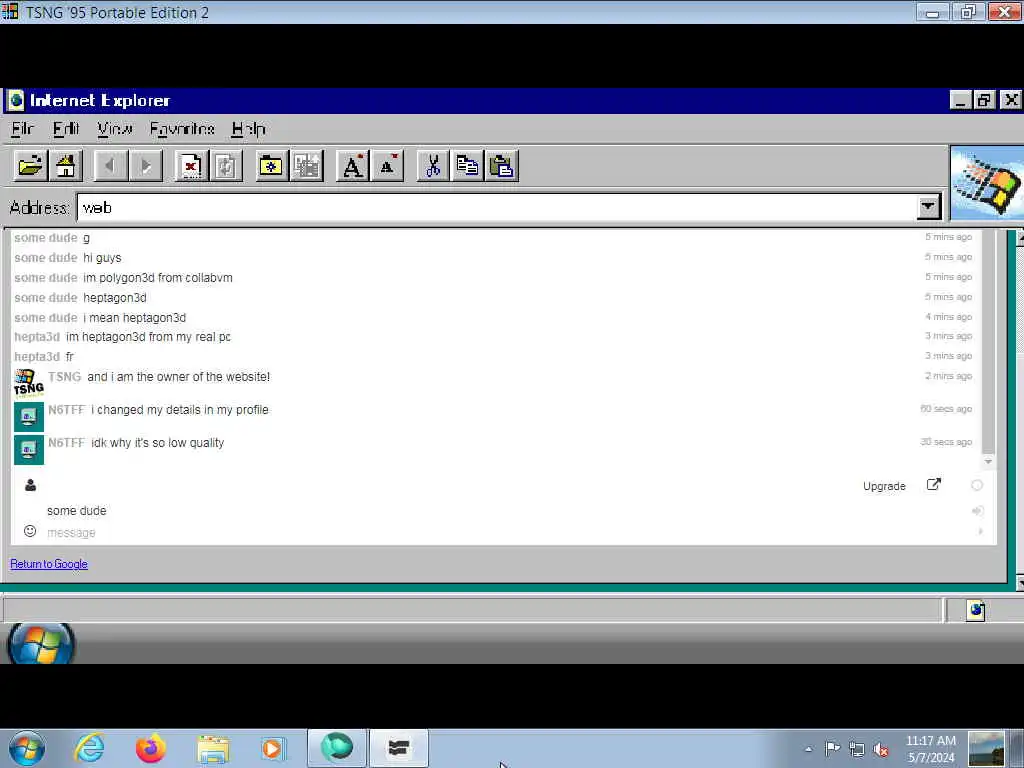Viewport: 1024px width, 768px height.
Task: Click the status bar globe icon
Action: [976, 610]
